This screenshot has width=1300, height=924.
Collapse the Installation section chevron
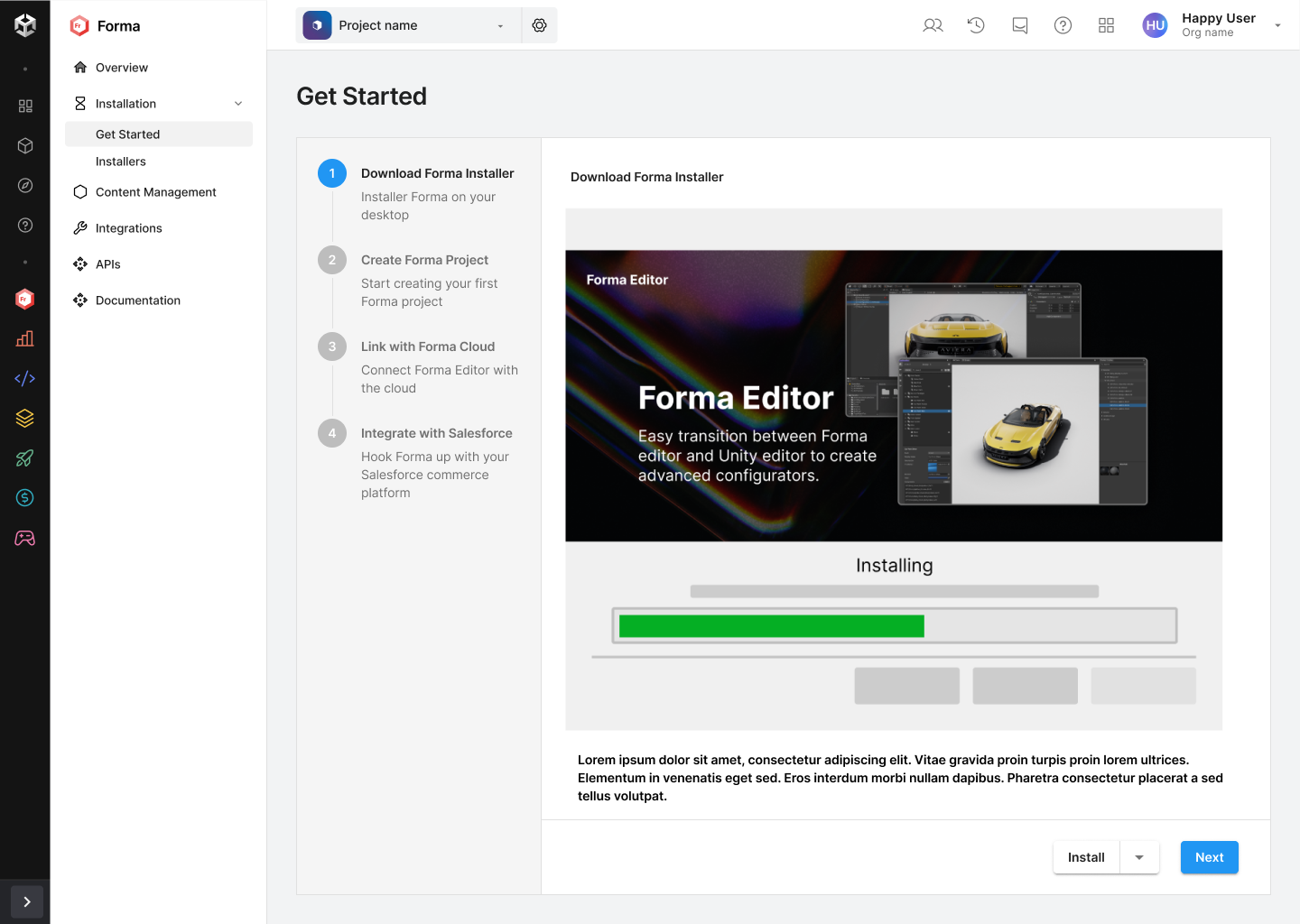[x=238, y=104]
